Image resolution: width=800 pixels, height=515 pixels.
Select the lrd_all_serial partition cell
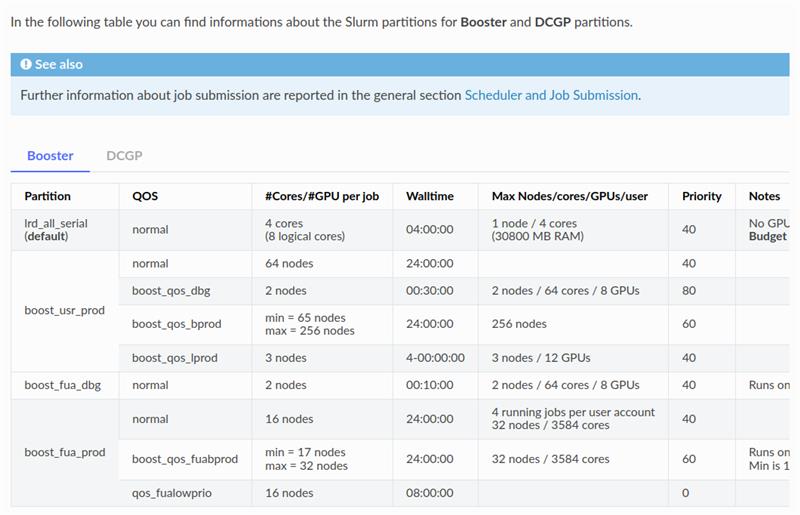(x=56, y=230)
